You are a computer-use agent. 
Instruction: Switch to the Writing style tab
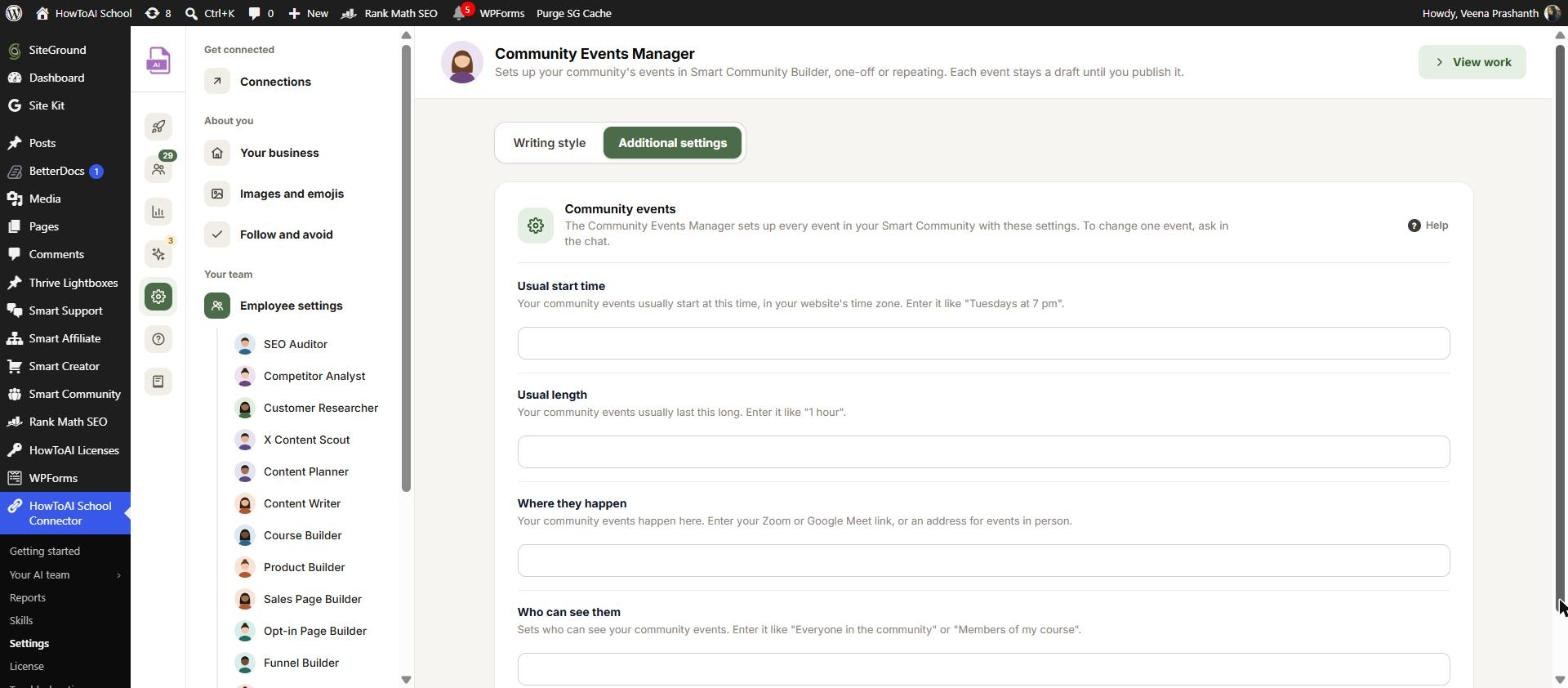tap(549, 143)
